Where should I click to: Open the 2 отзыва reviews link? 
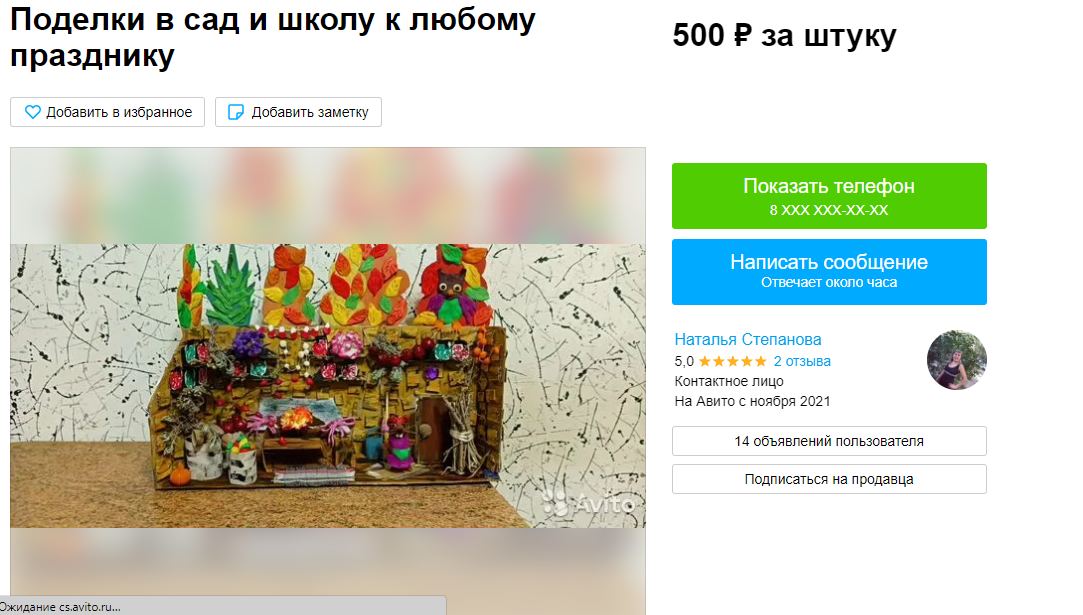pos(802,361)
